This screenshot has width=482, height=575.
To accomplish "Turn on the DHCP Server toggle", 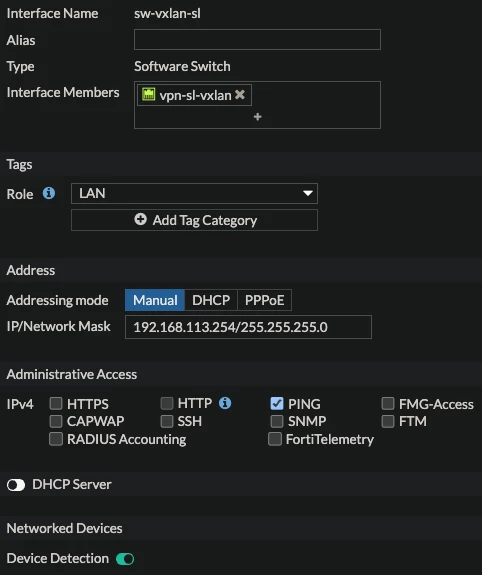I will point(16,485).
